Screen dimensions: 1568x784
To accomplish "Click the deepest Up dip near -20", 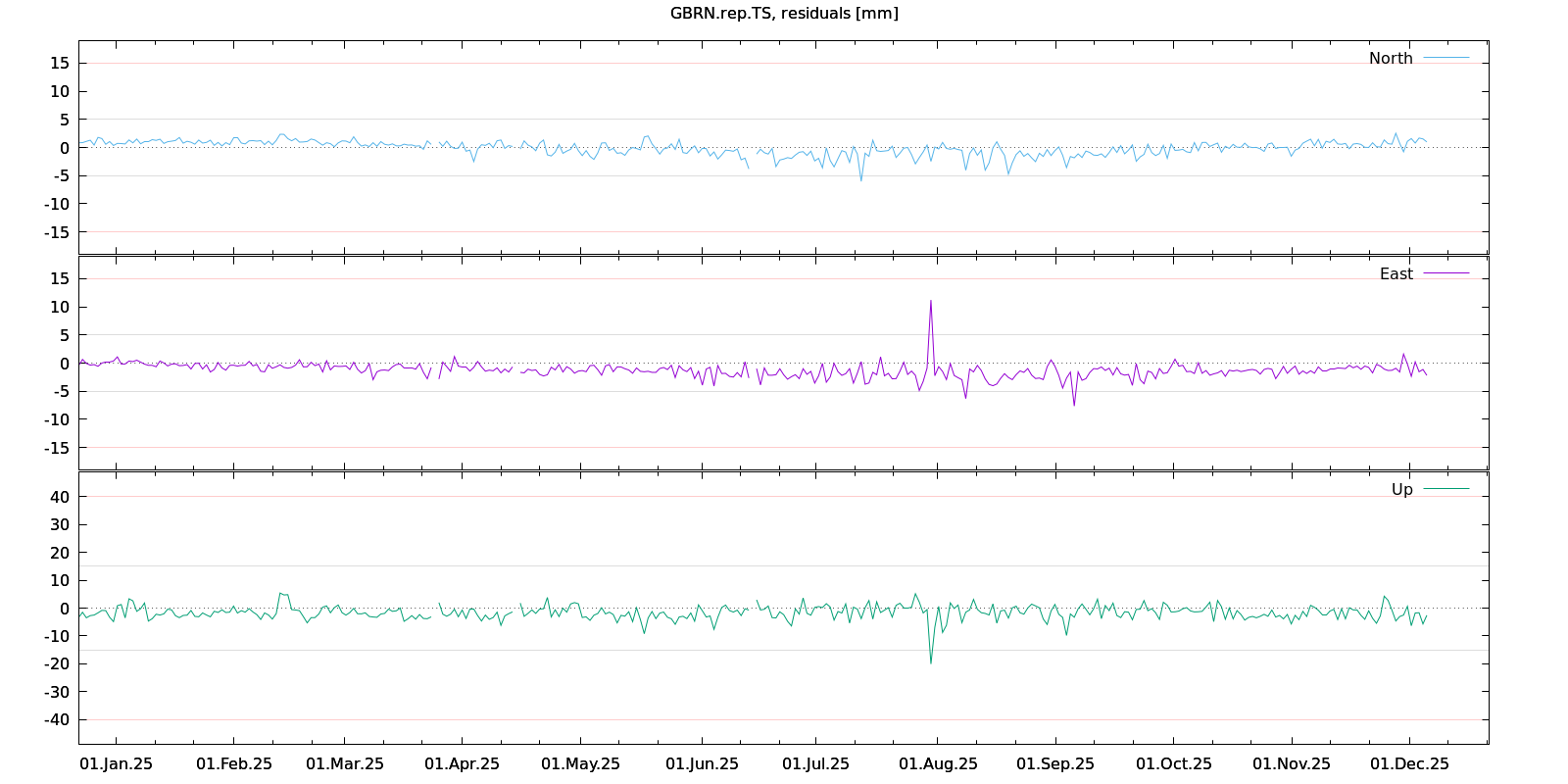I will pos(931,662).
